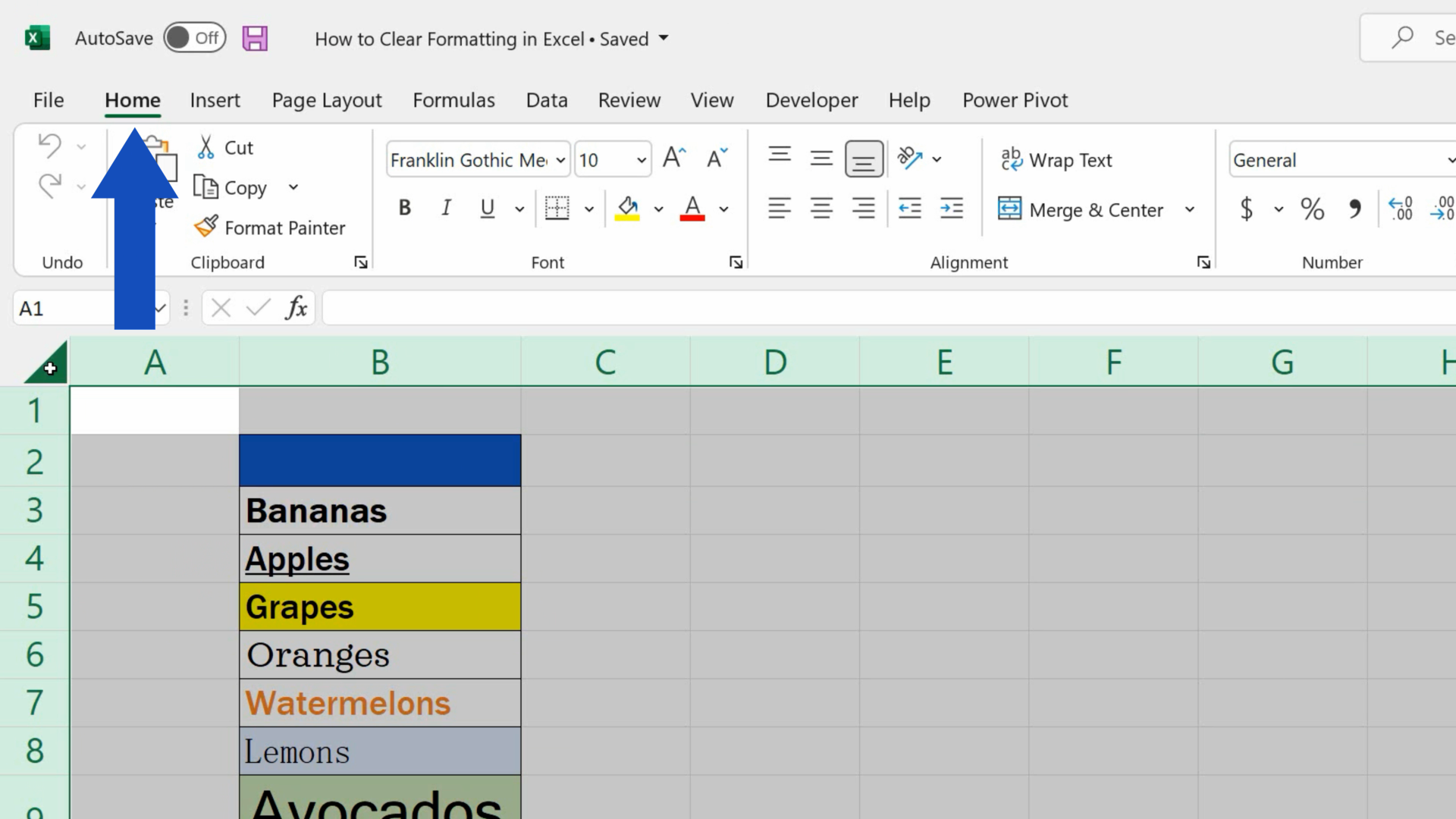
Task: Open the font color dropdown arrow
Action: (x=723, y=209)
